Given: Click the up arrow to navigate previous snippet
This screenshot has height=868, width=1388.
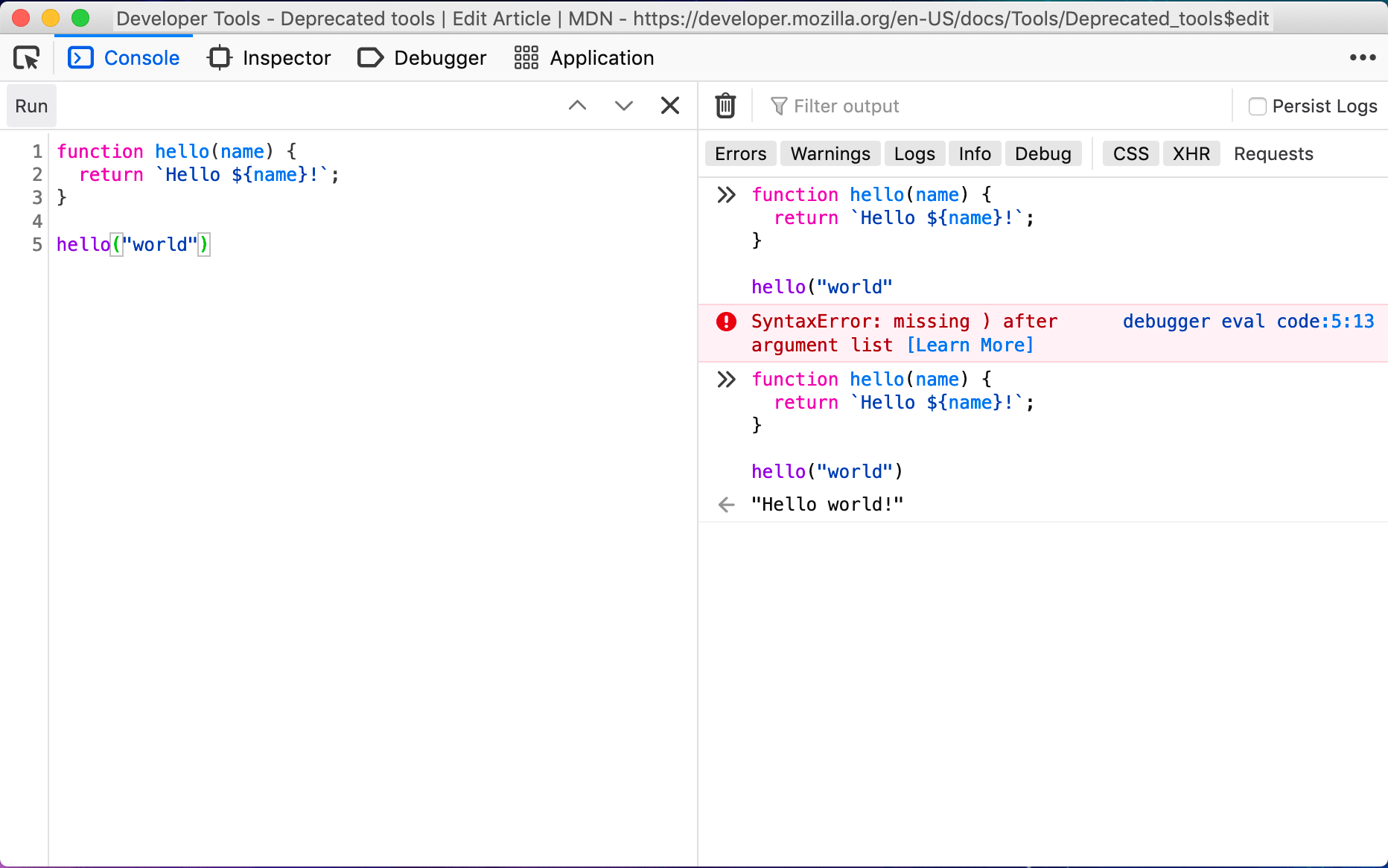Looking at the screenshot, I should pyautogui.click(x=577, y=105).
